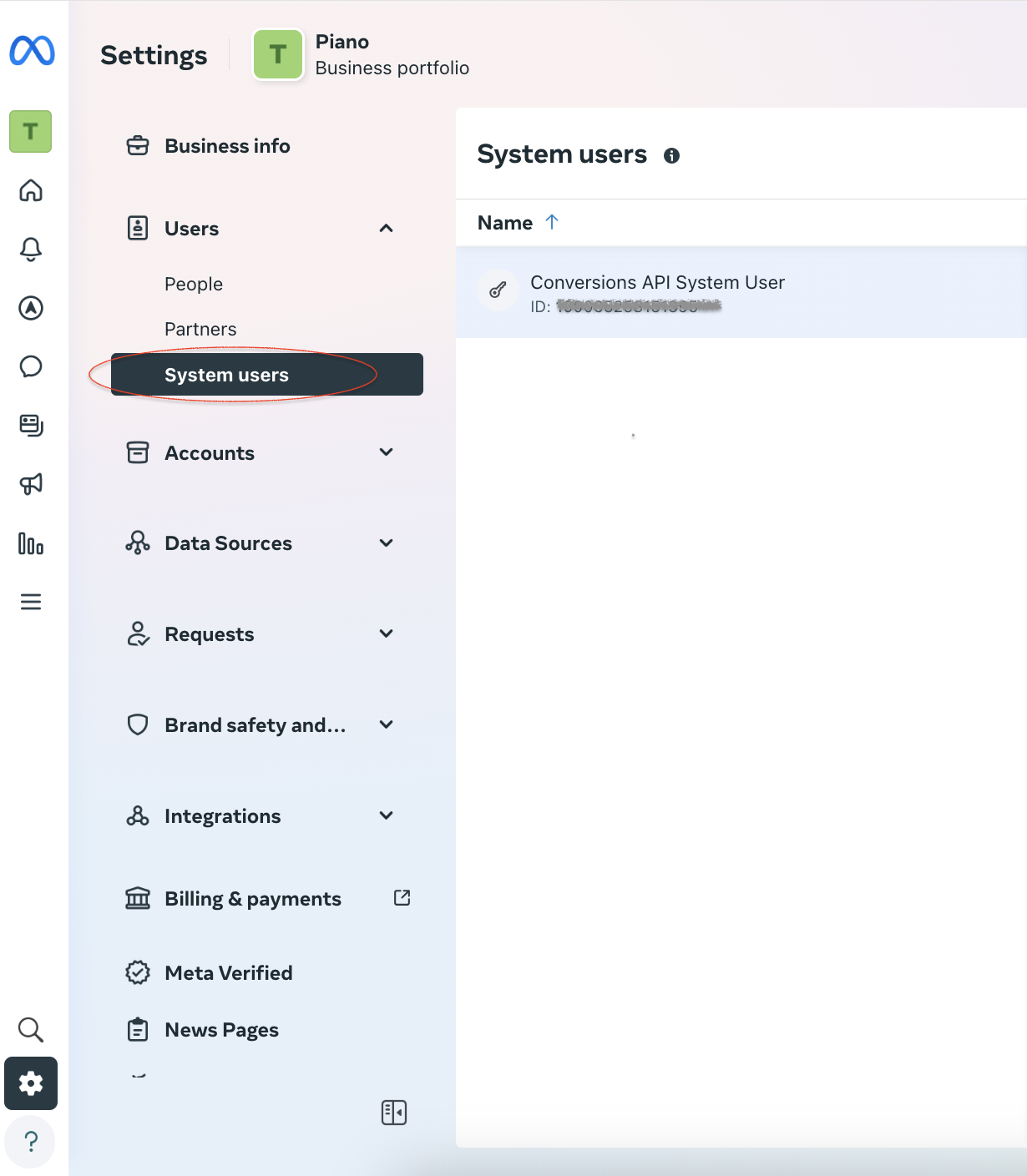Open the help question mark icon
Viewport: 1027px width, 1176px height.
click(x=30, y=1142)
